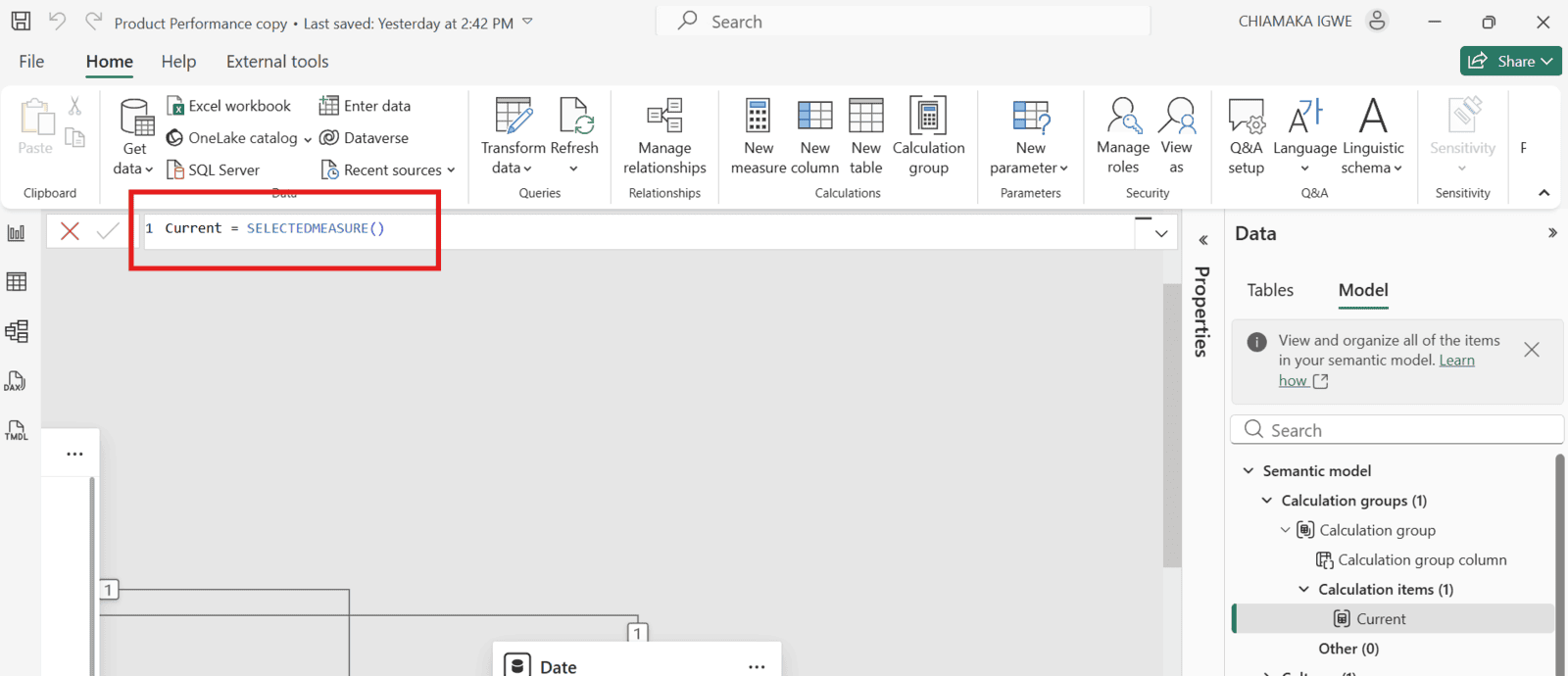1568x676 pixels.
Task: Open the Calculation group tool
Action: tap(927, 117)
